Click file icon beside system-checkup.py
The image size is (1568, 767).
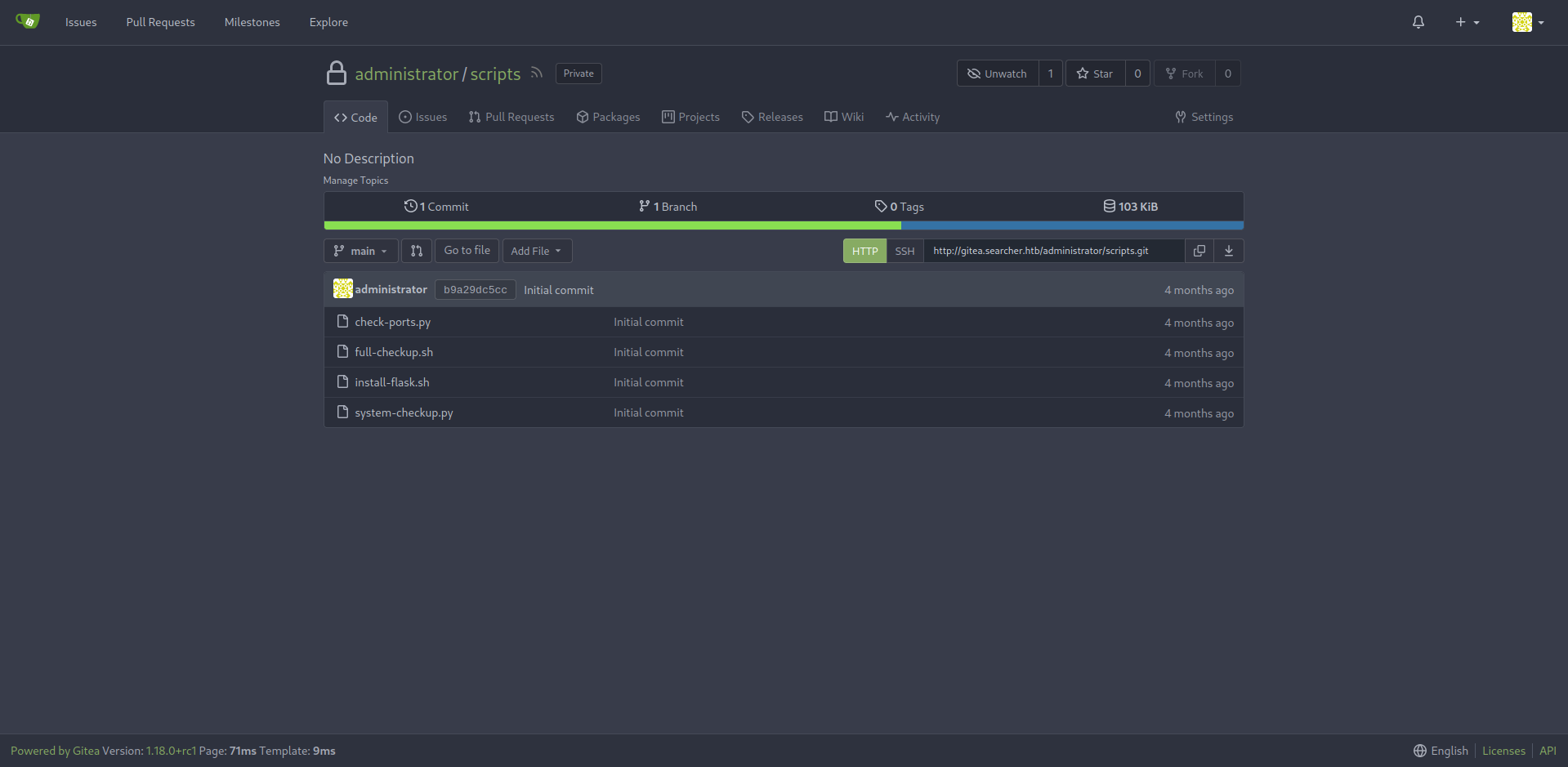pos(343,412)
